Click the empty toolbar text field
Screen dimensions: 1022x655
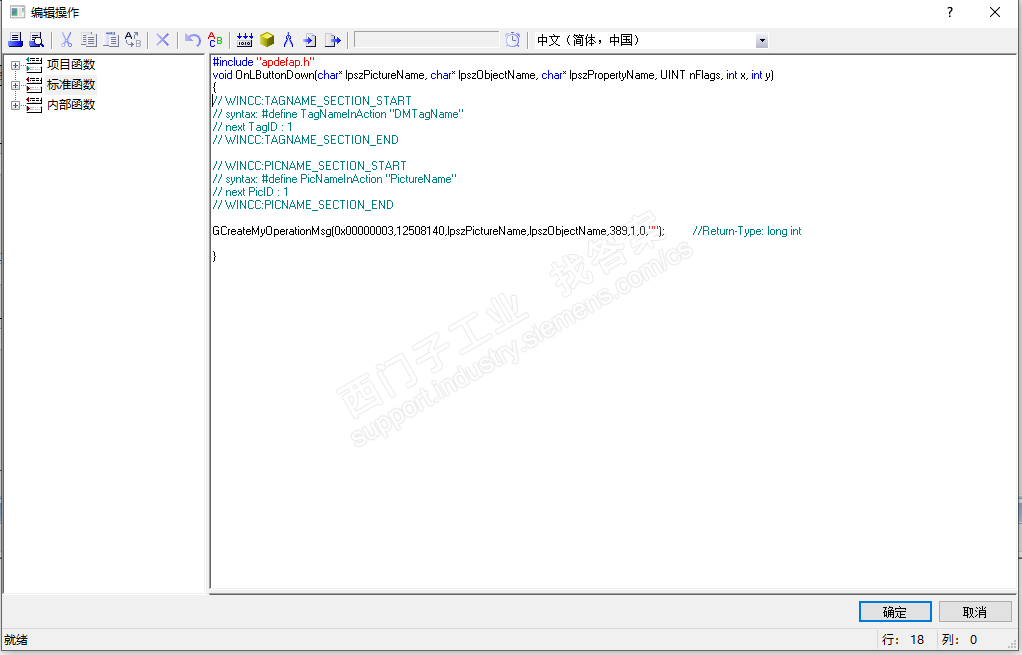point(426,40)
